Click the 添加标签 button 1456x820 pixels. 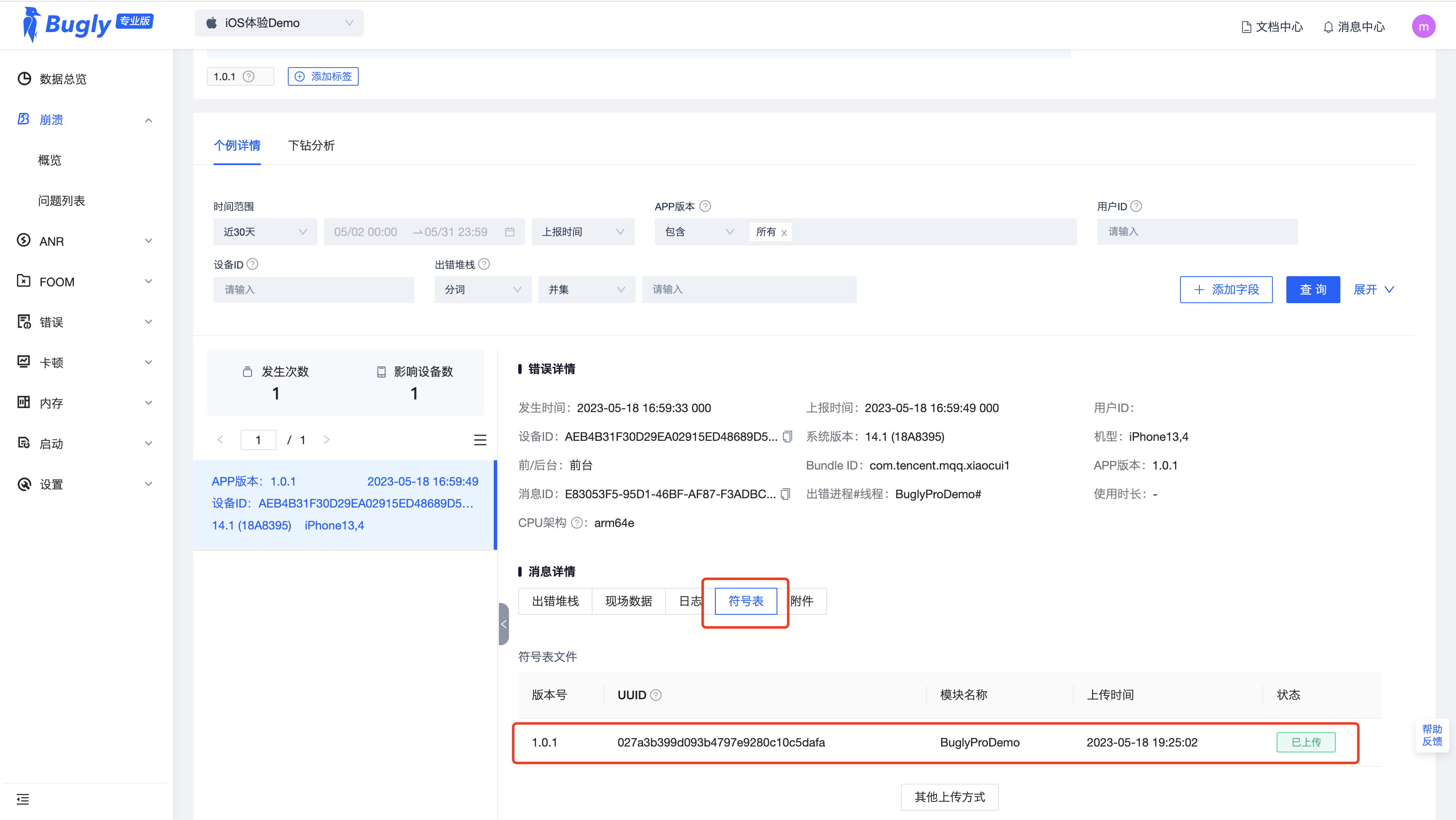tap(323, 76)
